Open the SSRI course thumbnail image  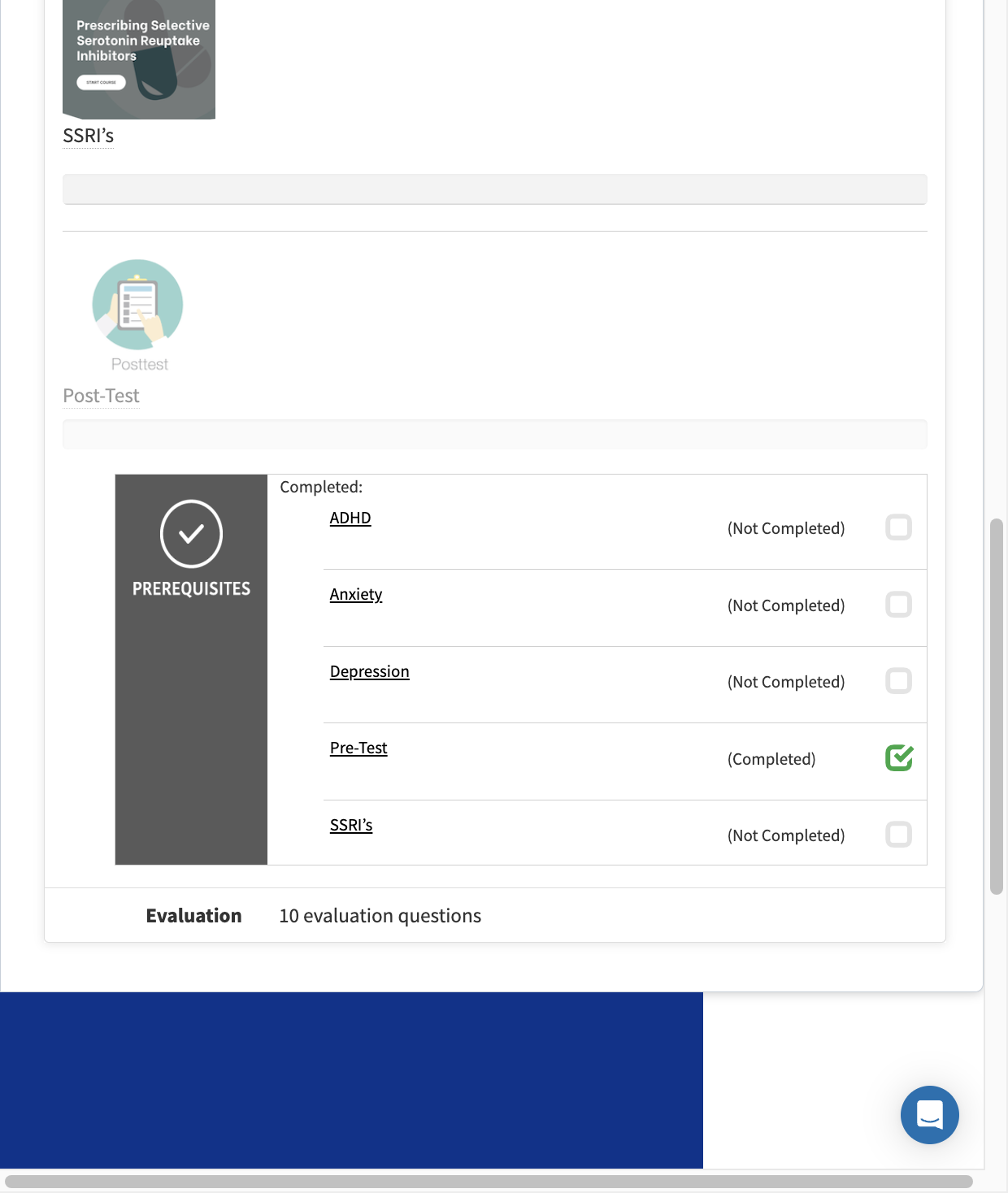[139, 59]
